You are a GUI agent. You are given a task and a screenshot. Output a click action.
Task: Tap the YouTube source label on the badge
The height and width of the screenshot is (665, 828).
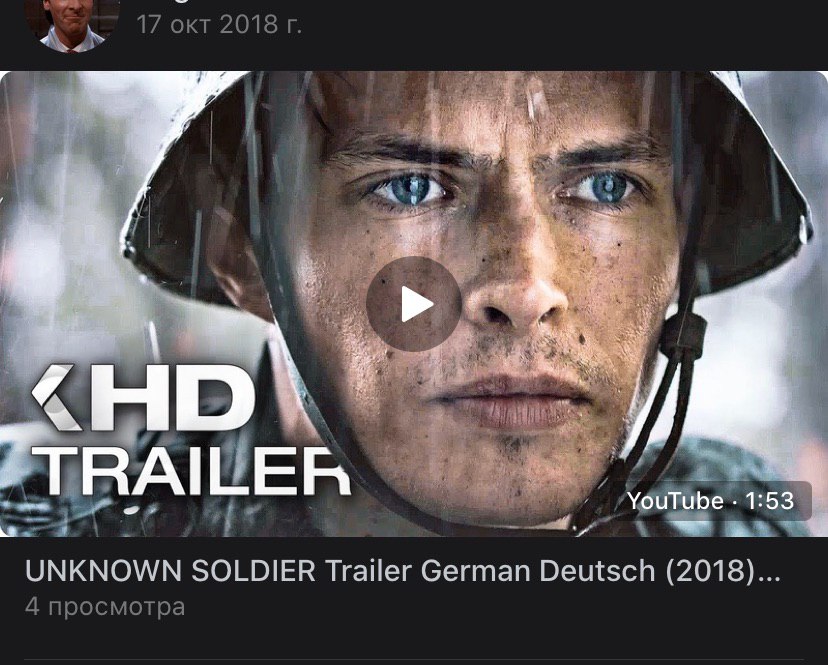click(x=675, y=501)
